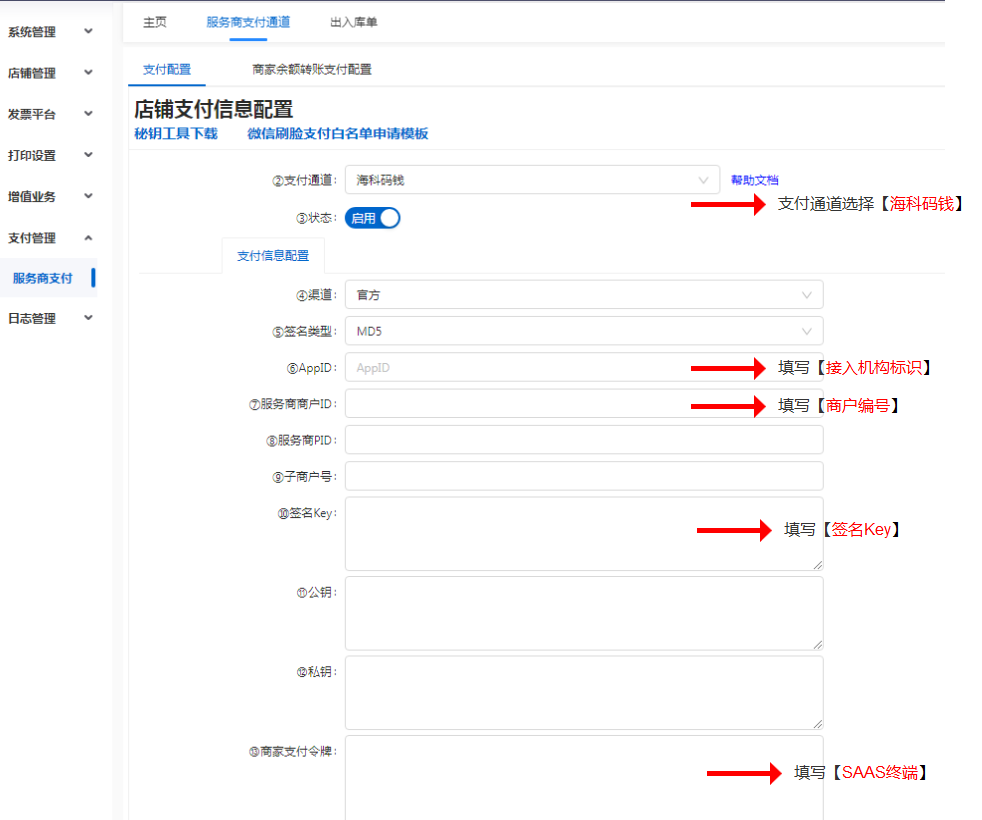This screenshot has height=820, width=982.
Task: Open the 签名类型 dropdown showing MD5
Action: (x=583, y=331)
